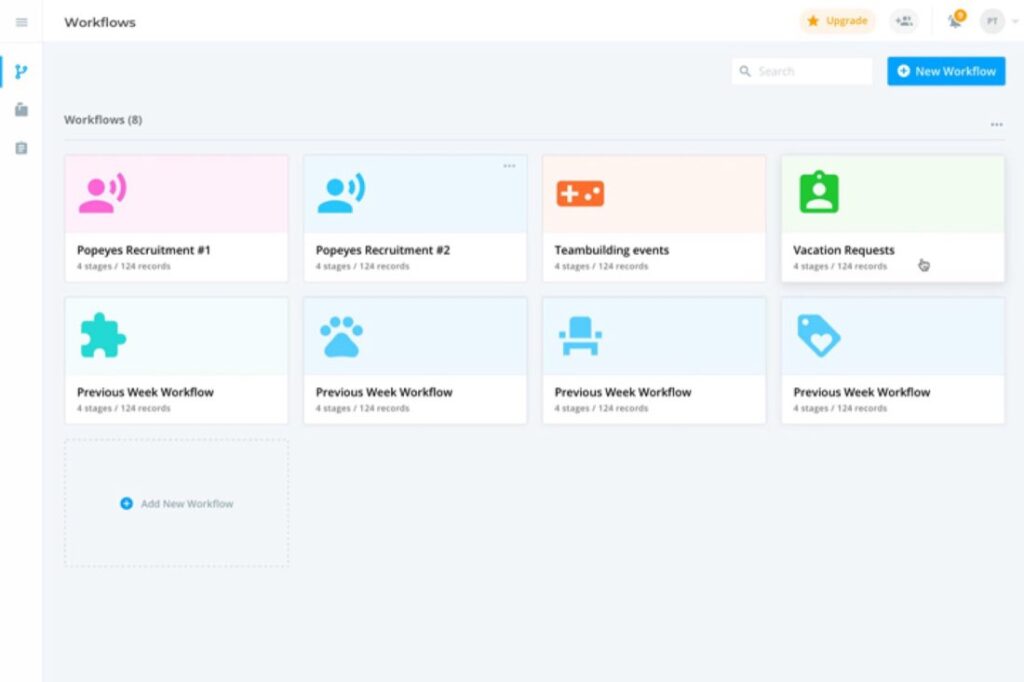Image resolution: width=1024 pixels, height=682 pixels.
Task: Open the Workflows section options menu
Action: [x=996, y=124]
